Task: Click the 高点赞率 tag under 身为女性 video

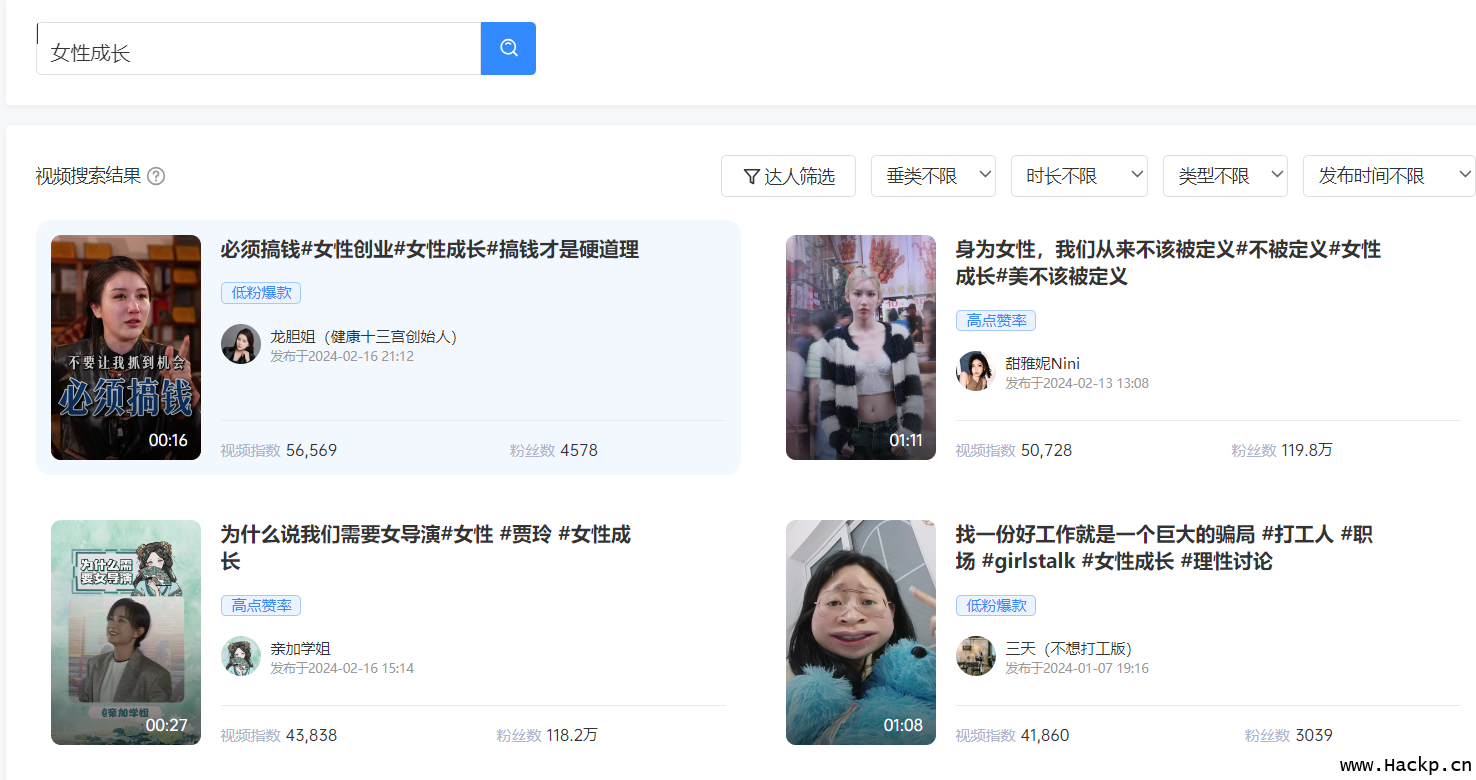Action: [995, 321]
